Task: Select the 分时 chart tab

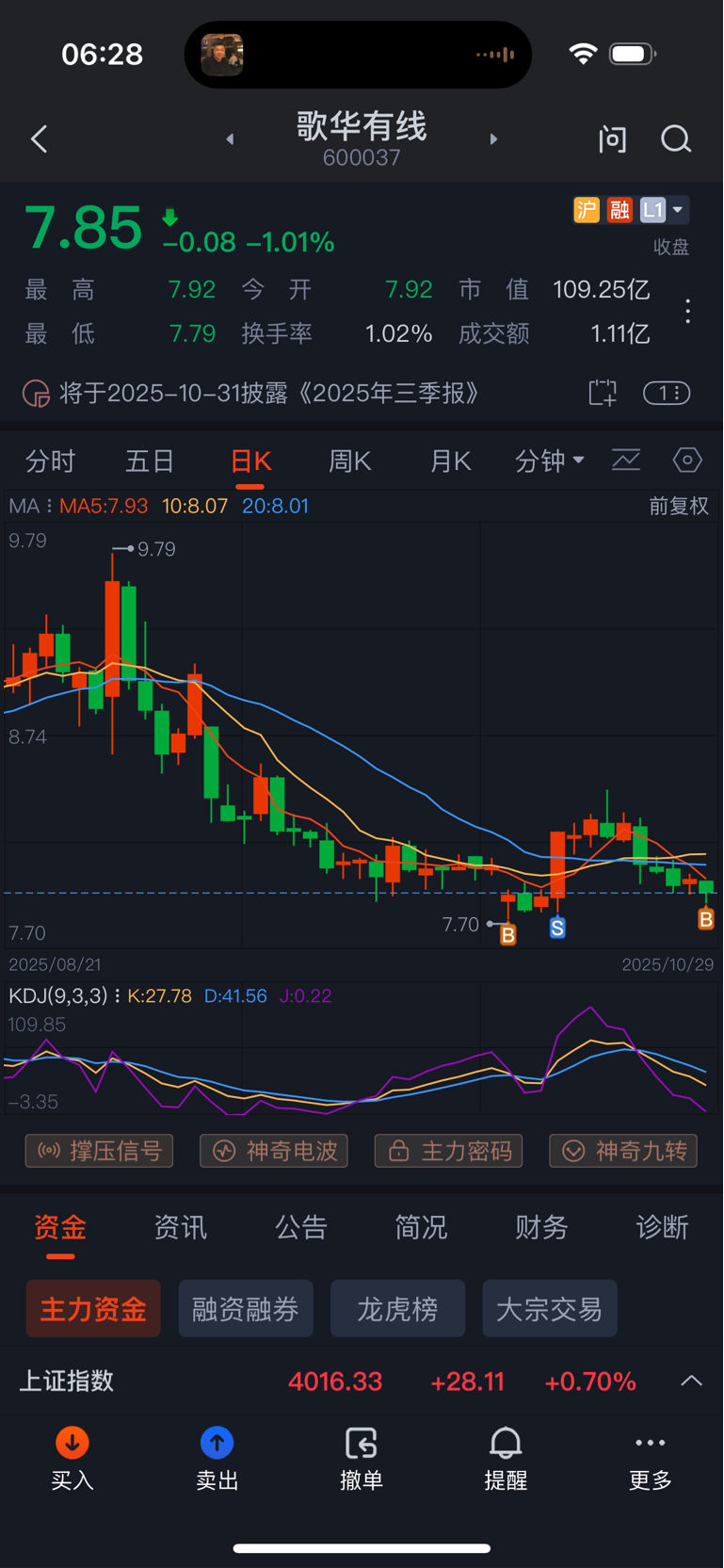Action: (x=50, y=461)
